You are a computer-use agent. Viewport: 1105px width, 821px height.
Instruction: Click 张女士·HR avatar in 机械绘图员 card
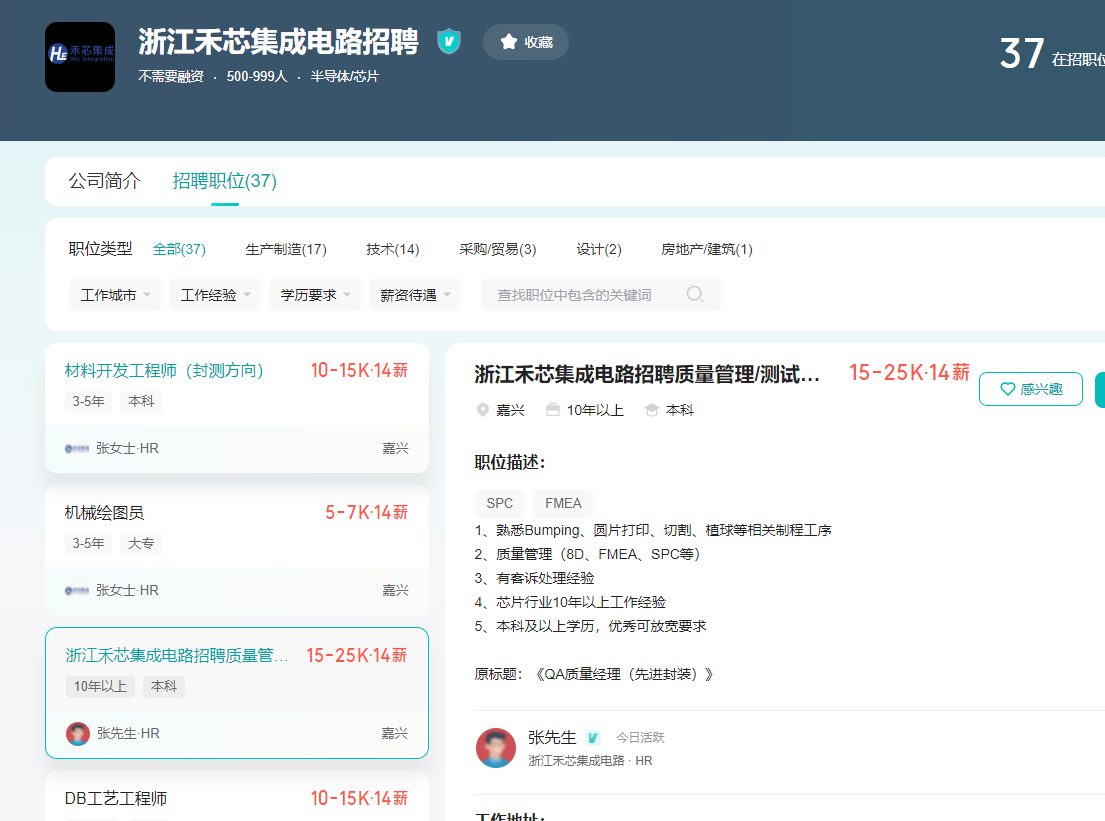pos(77,591)
